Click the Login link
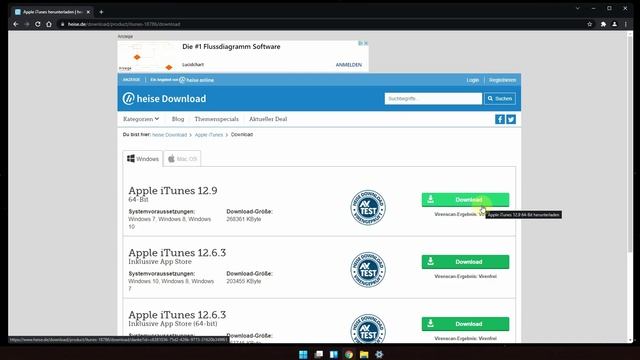Screen dimensions: 640x360 click(473, 80)
